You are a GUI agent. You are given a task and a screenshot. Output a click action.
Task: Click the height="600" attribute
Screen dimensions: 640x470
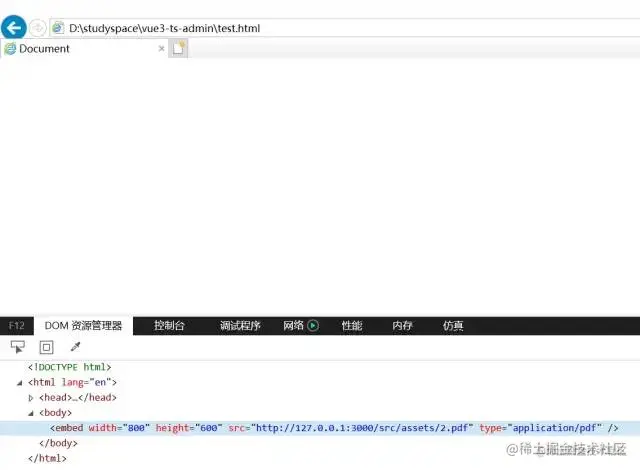pos(189,428)
